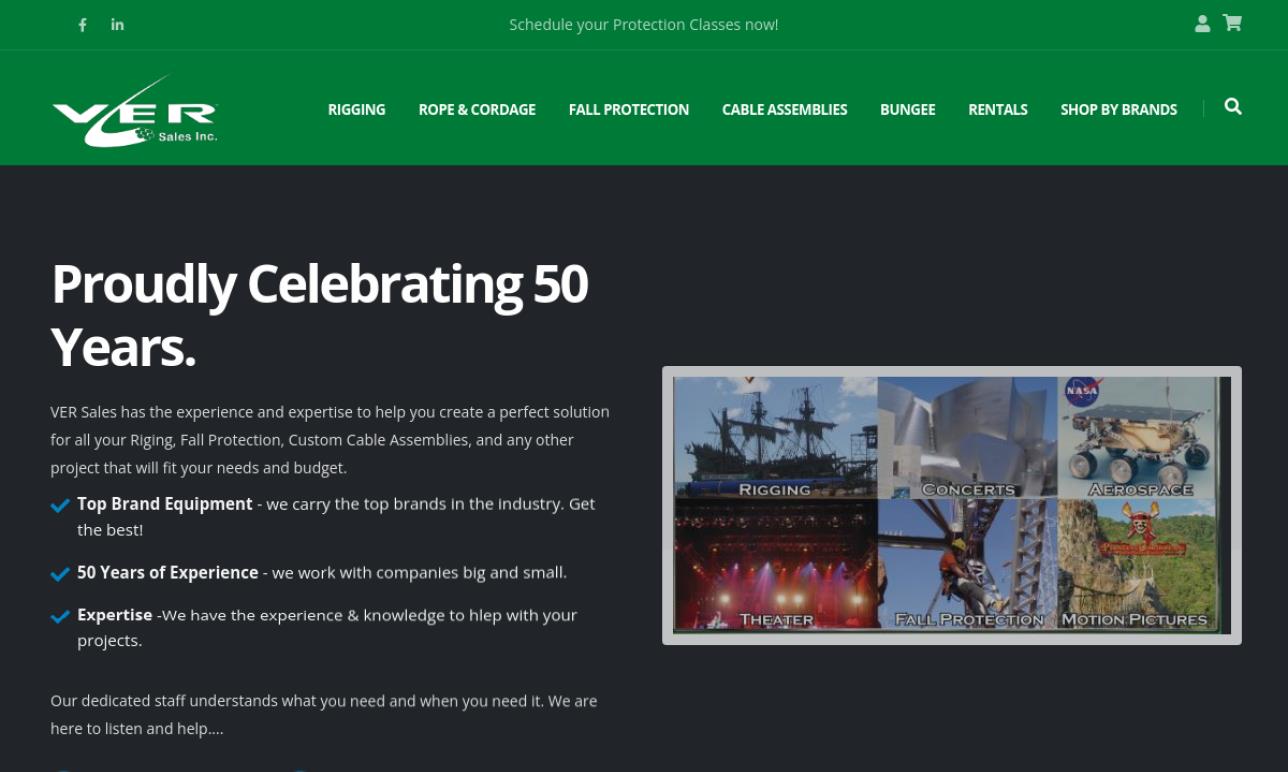
Task: Click the Rigging pirate ship image tile
Action: pos(775,437)
